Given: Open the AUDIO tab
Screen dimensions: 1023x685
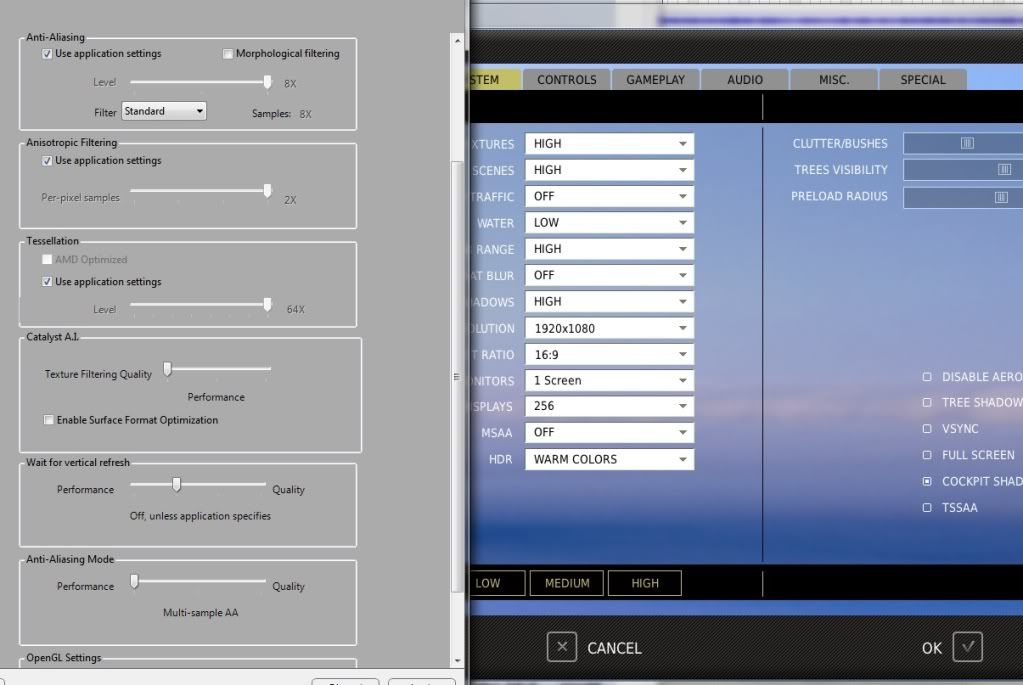Looking at the screenshot, I should point(744,80).
